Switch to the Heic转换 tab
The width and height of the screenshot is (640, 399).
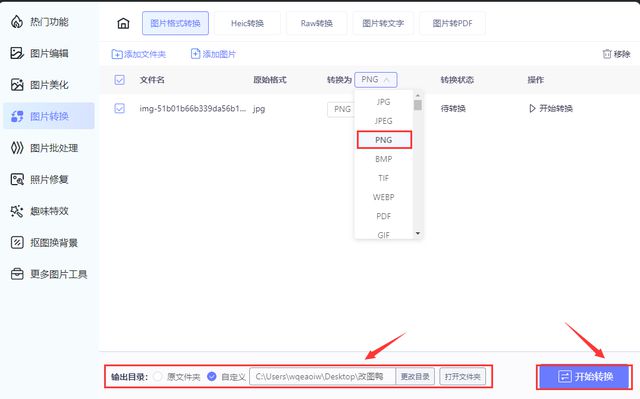pos(247,23)
